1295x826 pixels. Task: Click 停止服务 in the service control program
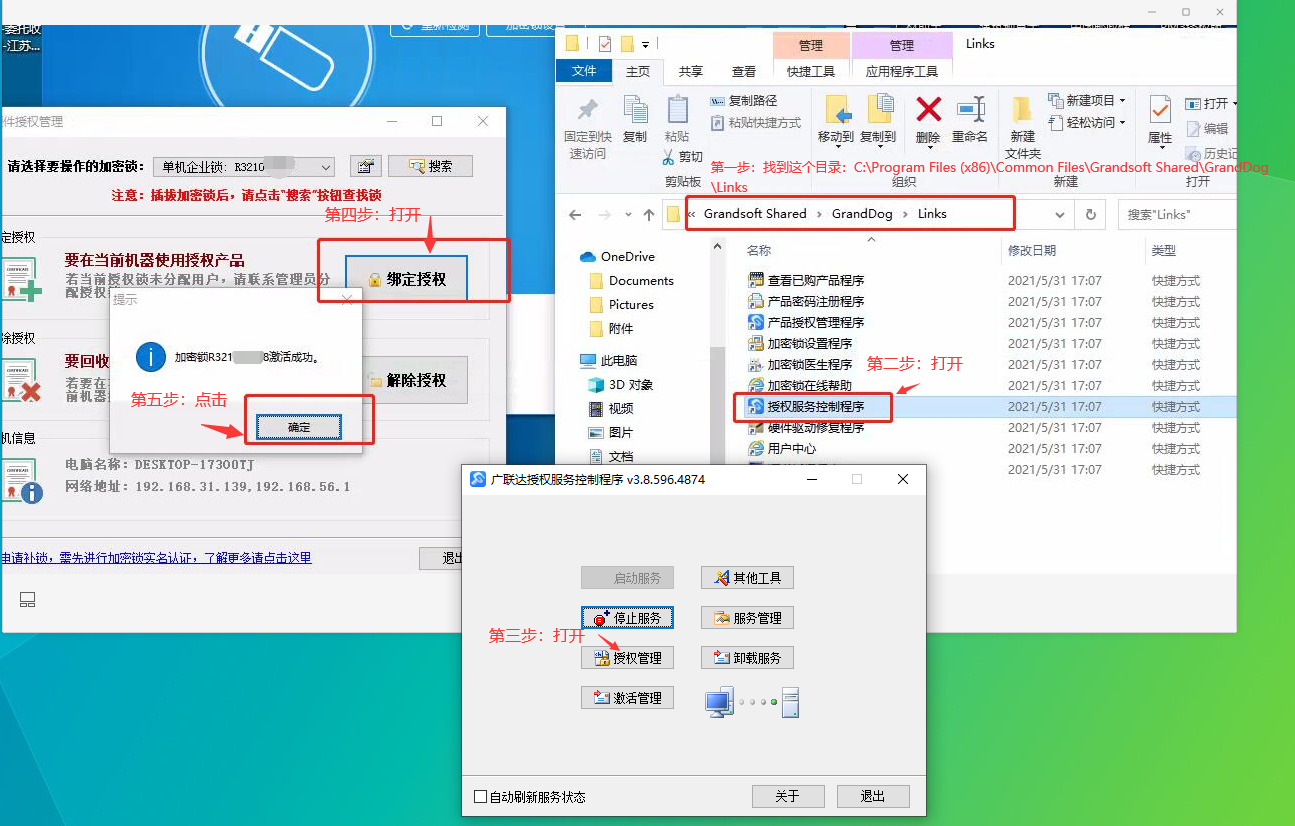pyautogui.click(x=628, y=618)
